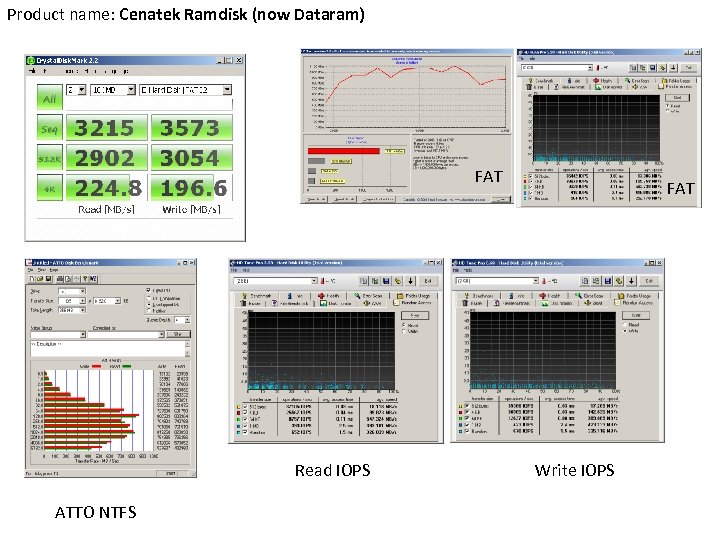Select the I/O Comparison radio button in ATTO
Screen dimensions: 720x540
coord(148,298)
